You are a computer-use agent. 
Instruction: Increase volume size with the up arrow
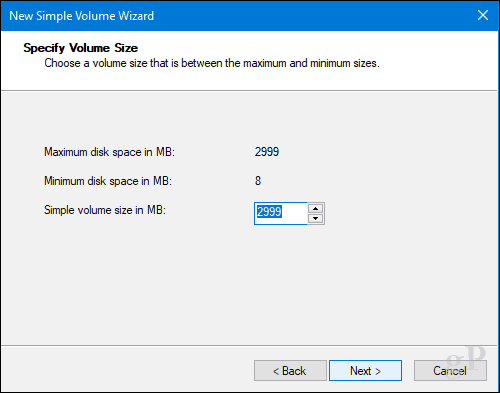pyautogui.click(x=315, y=209)
